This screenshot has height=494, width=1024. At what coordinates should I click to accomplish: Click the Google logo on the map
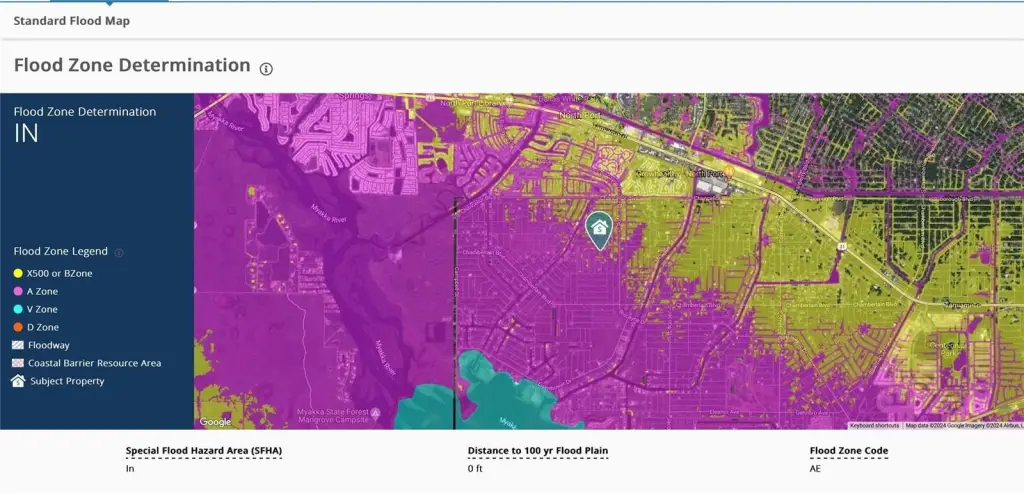coord(215,422)
